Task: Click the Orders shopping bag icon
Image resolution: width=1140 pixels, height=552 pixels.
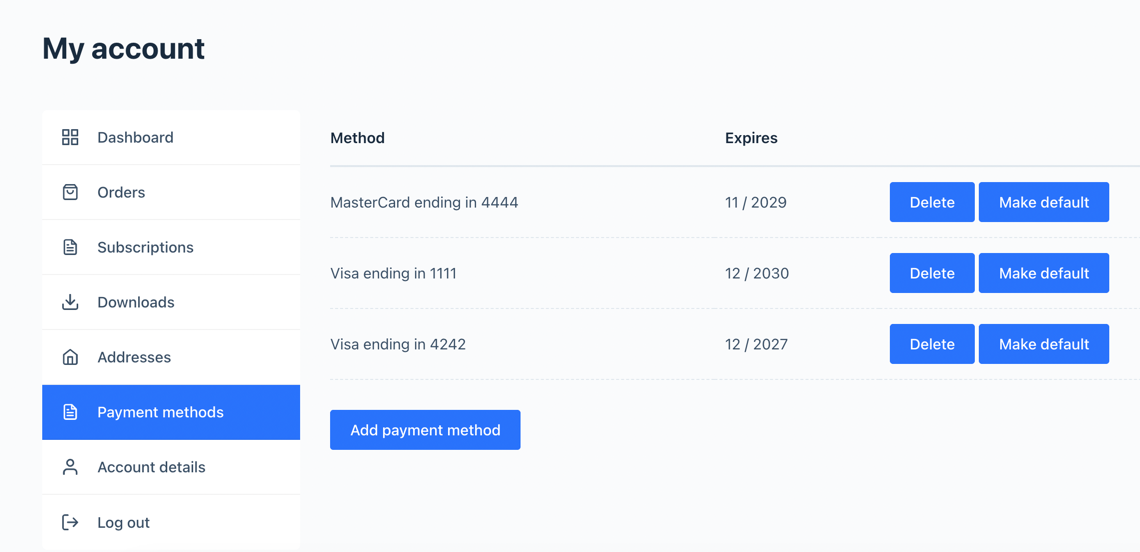Action: point(70,192)
